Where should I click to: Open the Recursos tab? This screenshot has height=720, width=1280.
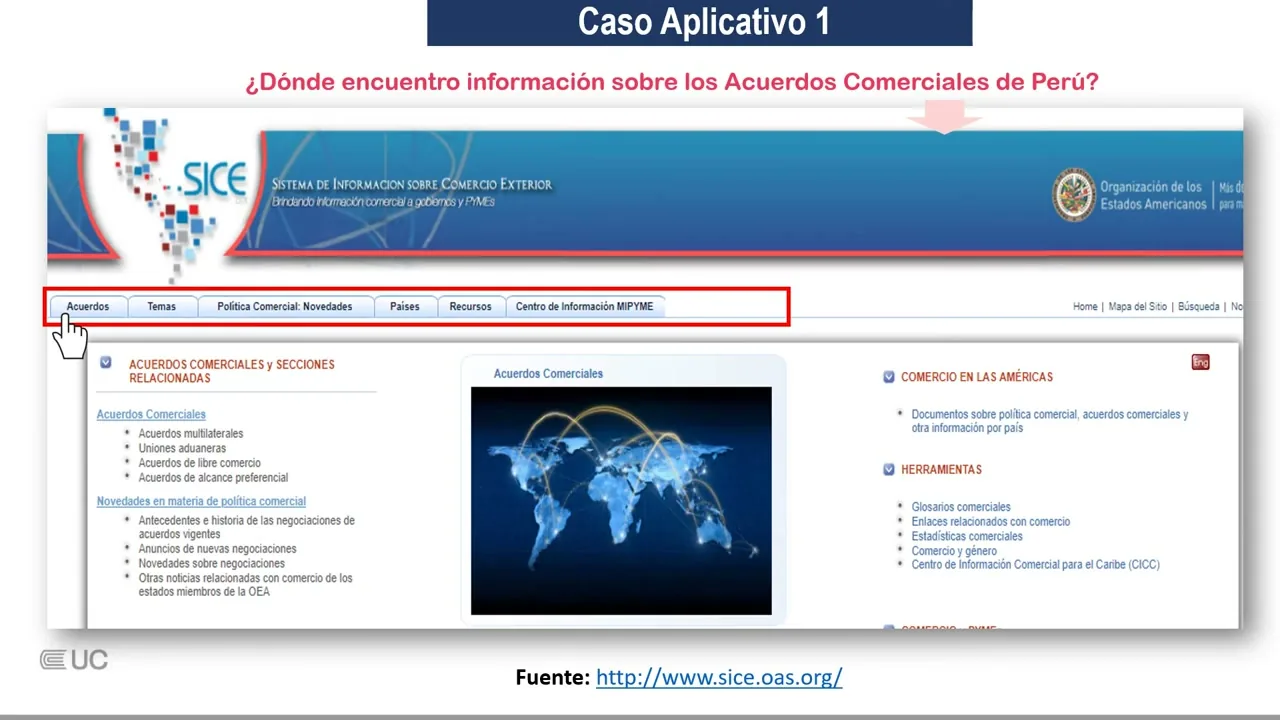(x=470, y=306)
